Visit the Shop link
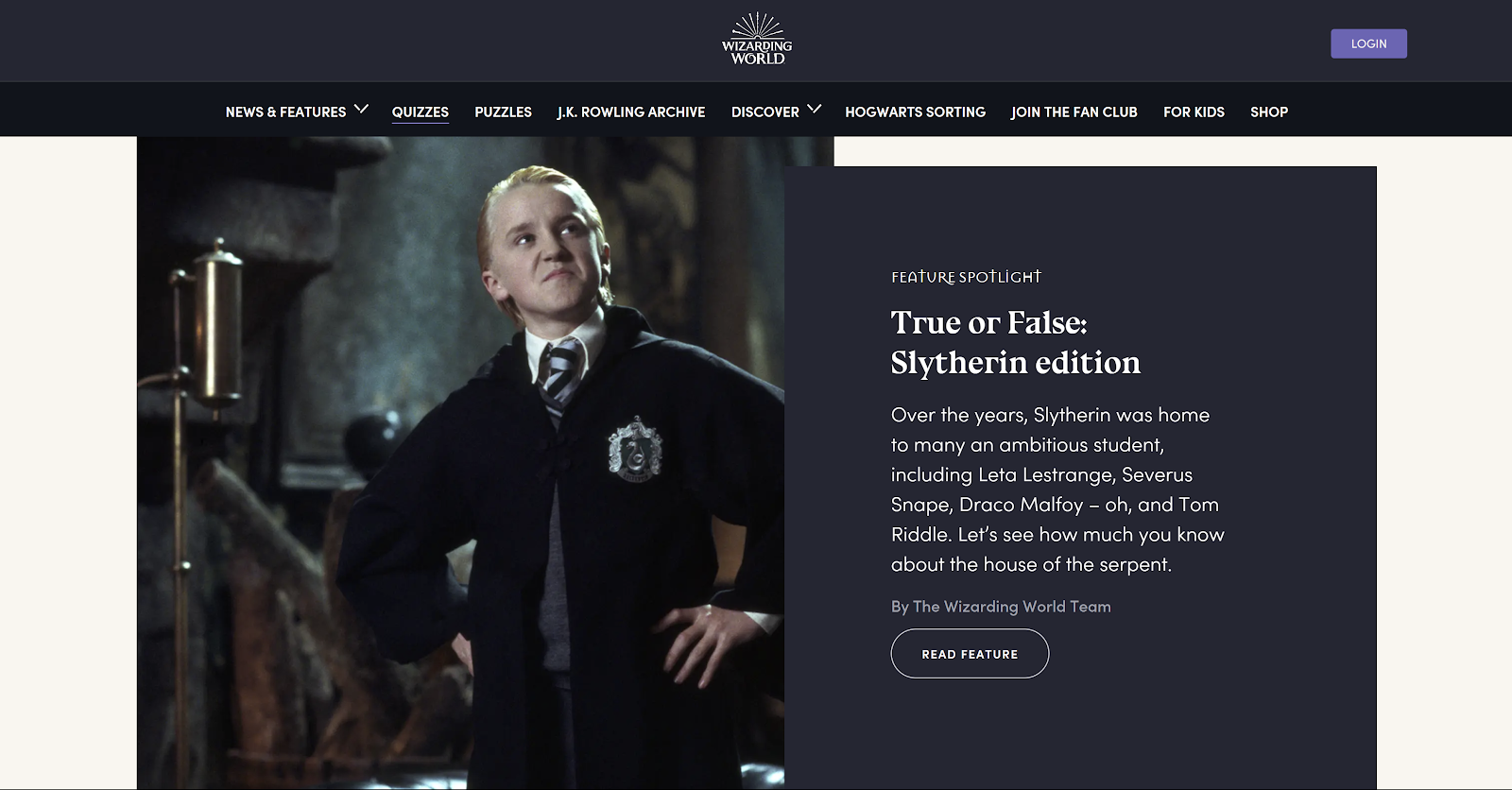The width and height of the screenshot is (1512, 790). pyautogui.click(x=1269, y=112)
